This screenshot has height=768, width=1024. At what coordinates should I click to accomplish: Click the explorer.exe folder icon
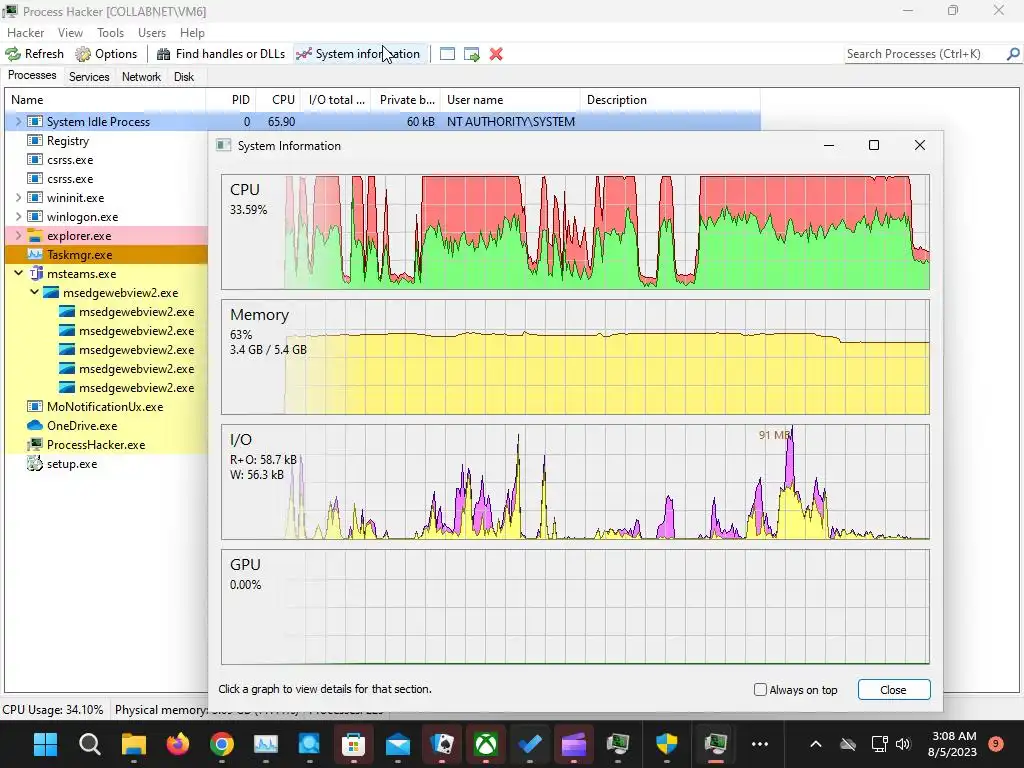[x=35, y=235]
